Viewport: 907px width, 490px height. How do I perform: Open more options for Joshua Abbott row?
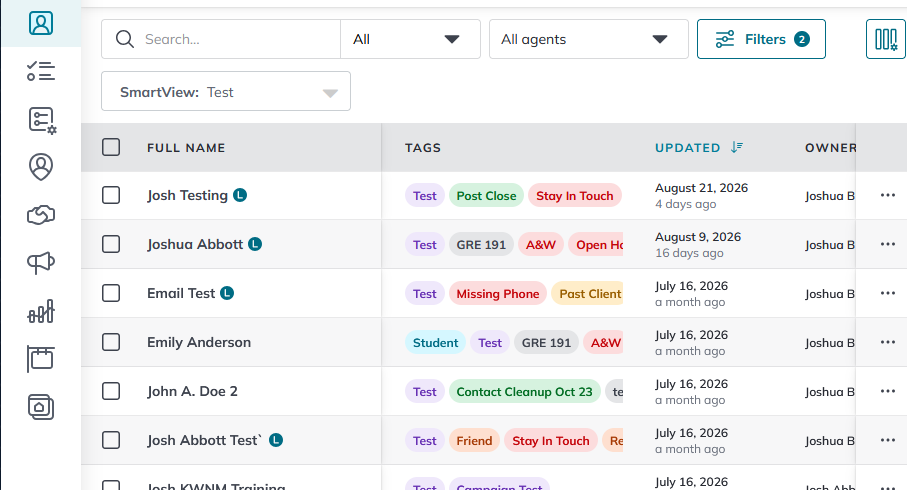[888, 244]
